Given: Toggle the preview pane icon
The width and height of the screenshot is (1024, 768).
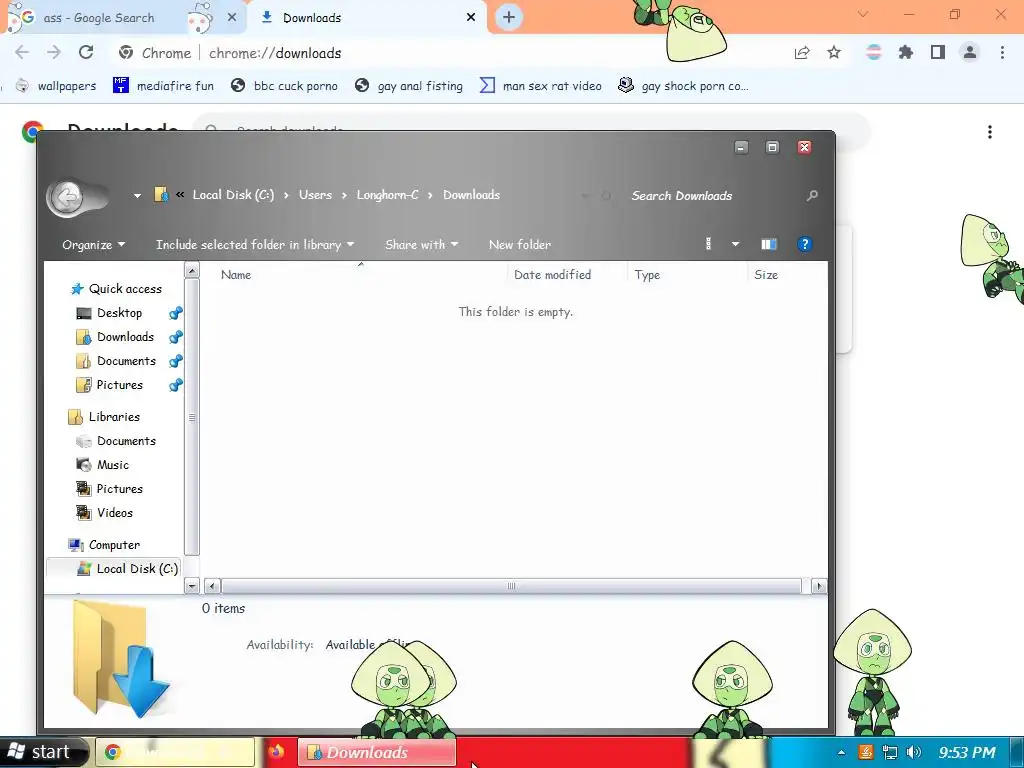Looking at the screenshot, I should (769, 244).
